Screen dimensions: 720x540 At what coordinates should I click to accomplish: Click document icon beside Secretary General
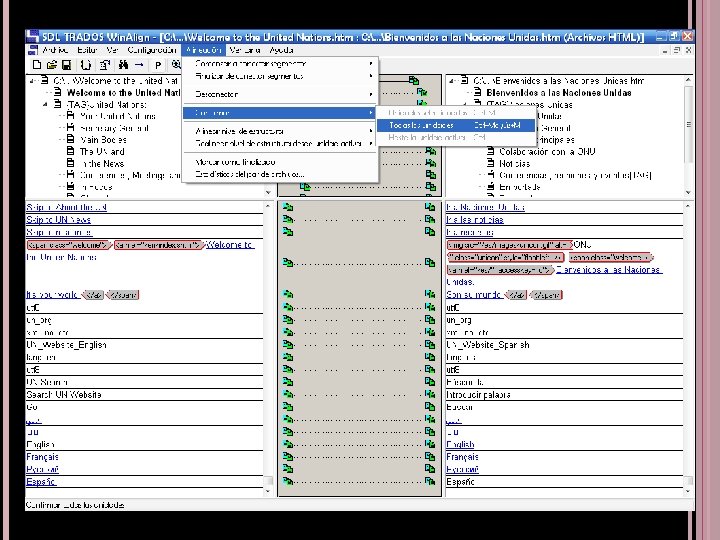click(x=70, y=127)
